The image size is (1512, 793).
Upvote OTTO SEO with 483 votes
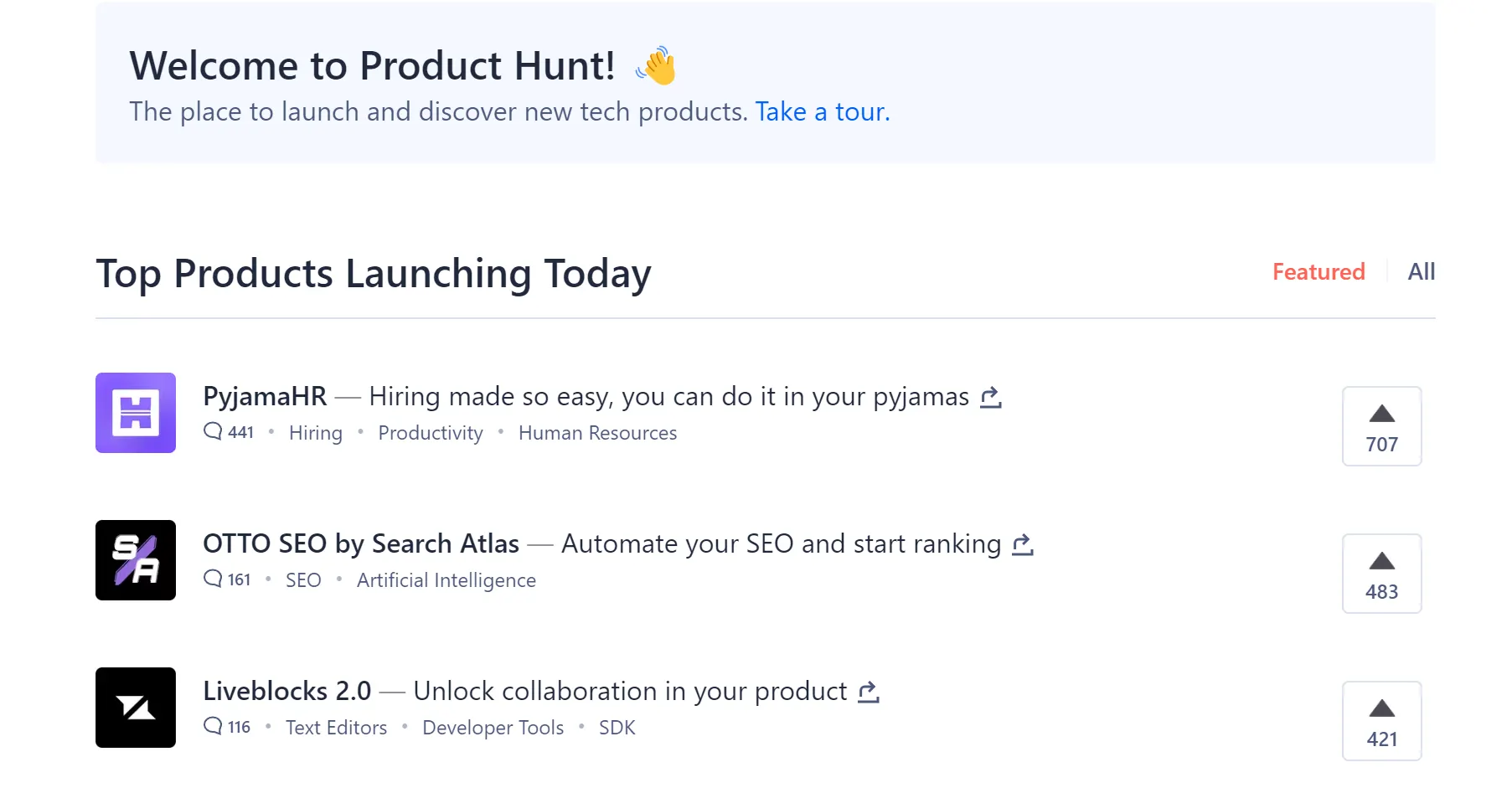coord(1381,574)
